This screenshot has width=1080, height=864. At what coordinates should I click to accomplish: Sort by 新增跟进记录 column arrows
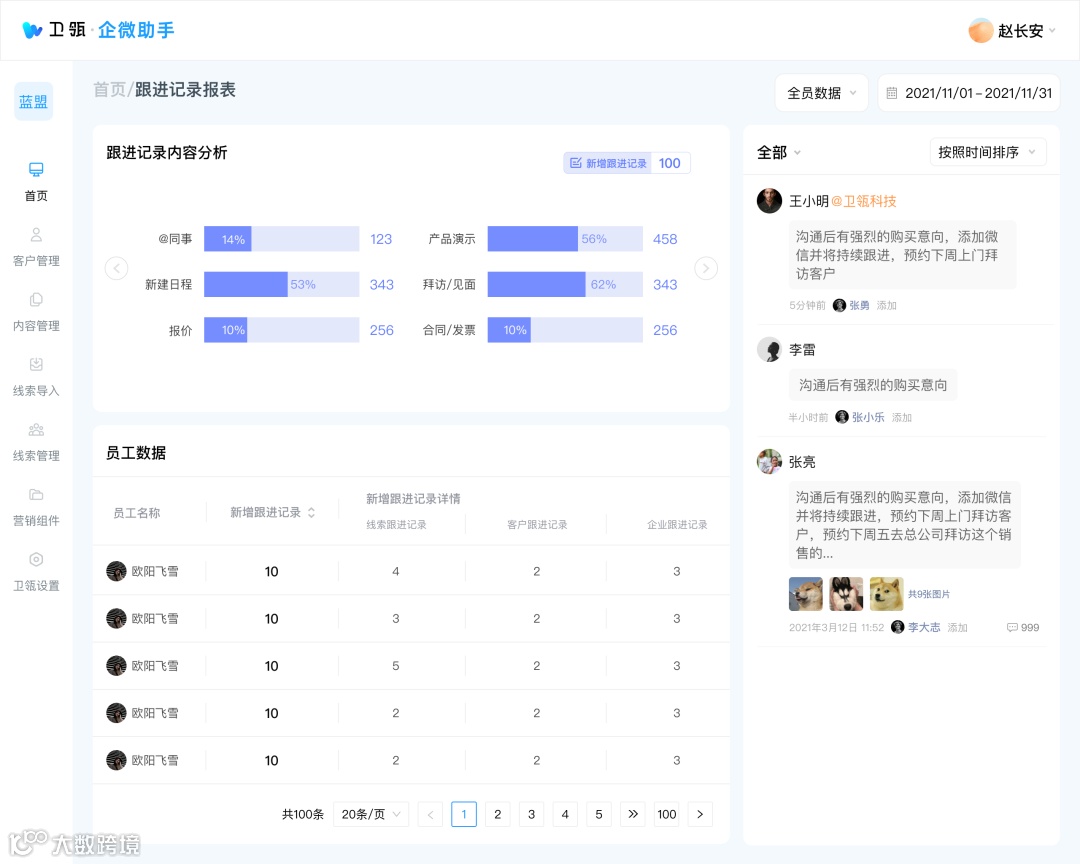pyautogui.click(x=311, y=513)
